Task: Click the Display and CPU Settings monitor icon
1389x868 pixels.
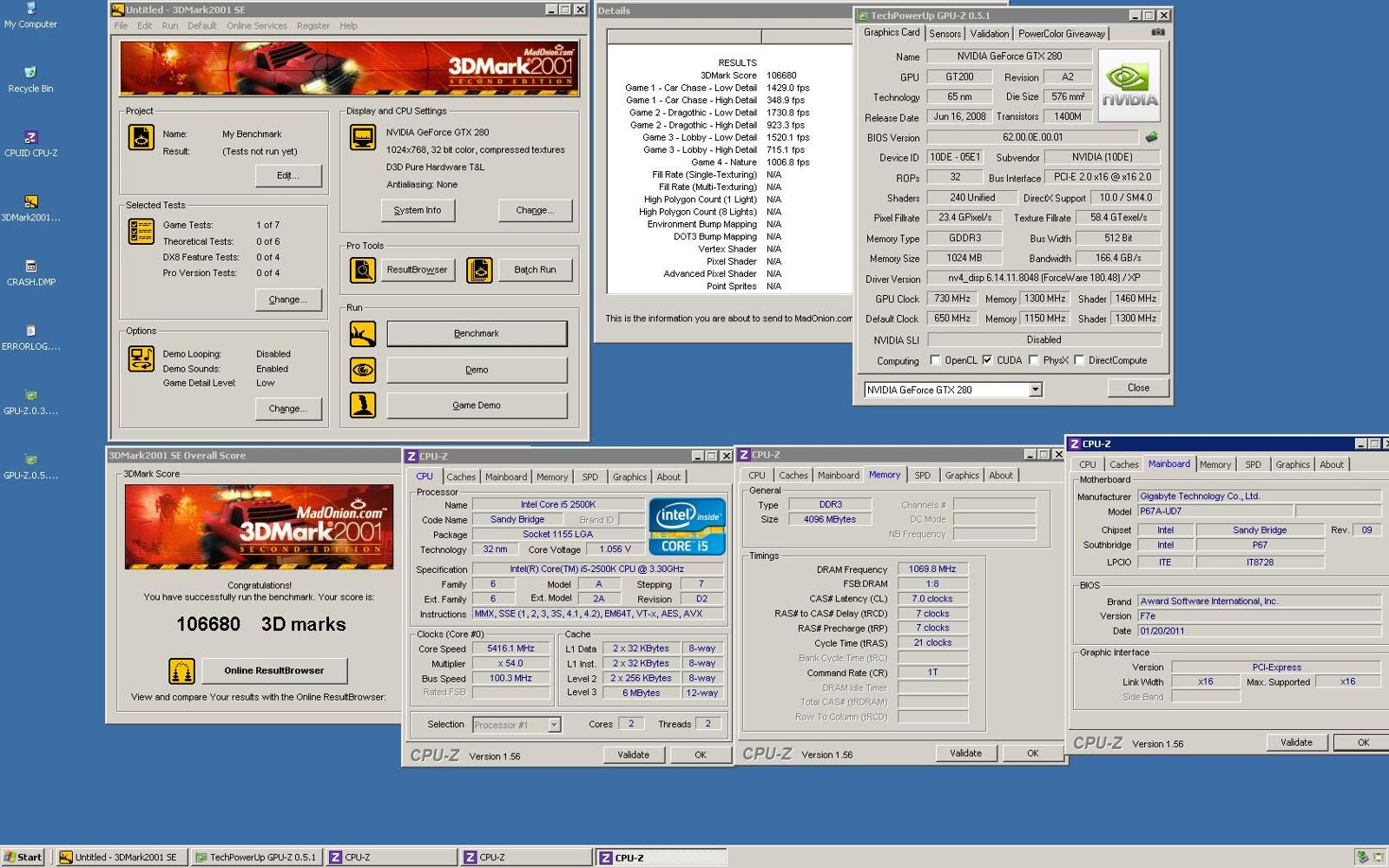Action: pos(362,137)
